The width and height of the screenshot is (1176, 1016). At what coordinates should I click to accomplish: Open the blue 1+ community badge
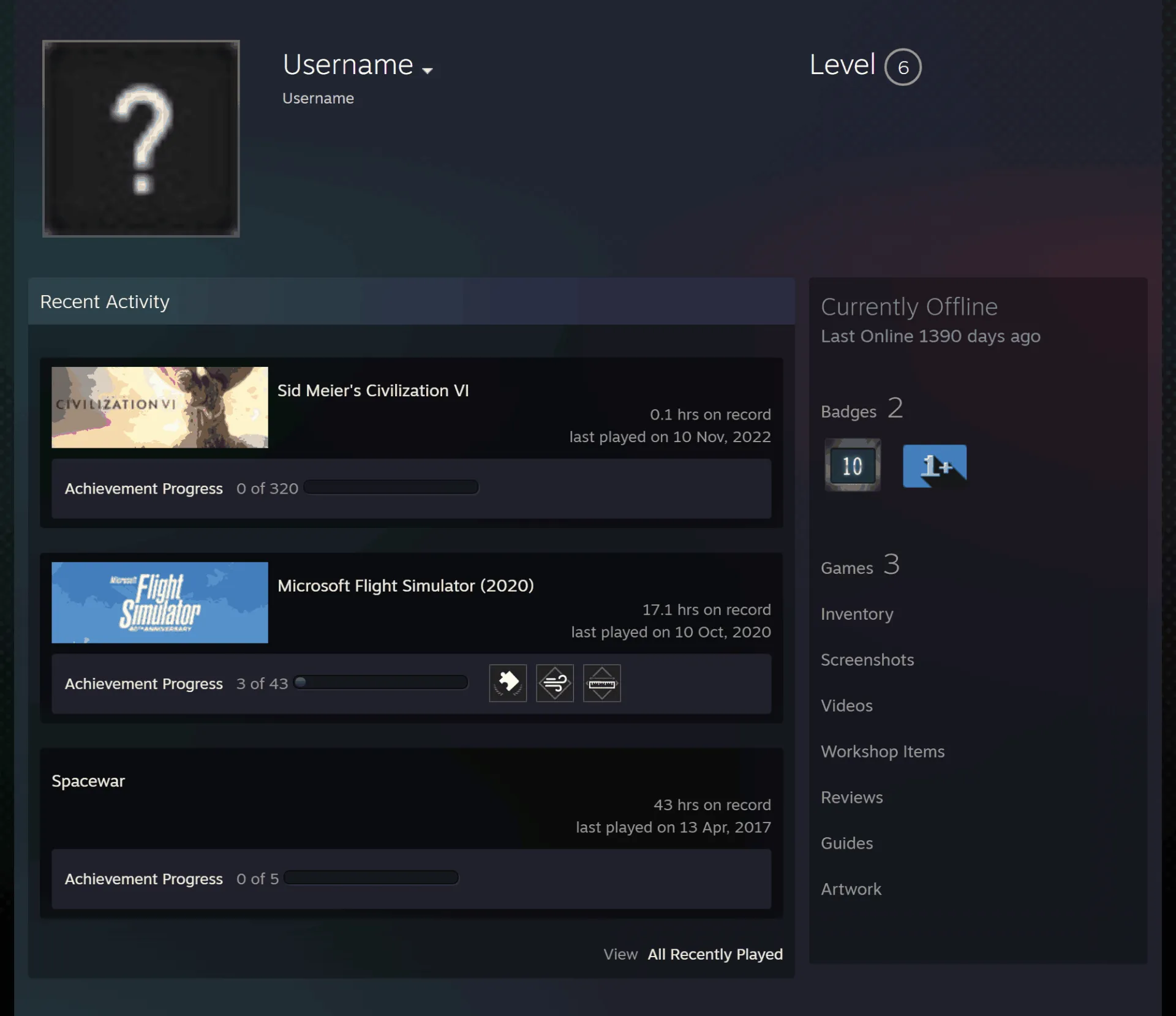[935, 466]
